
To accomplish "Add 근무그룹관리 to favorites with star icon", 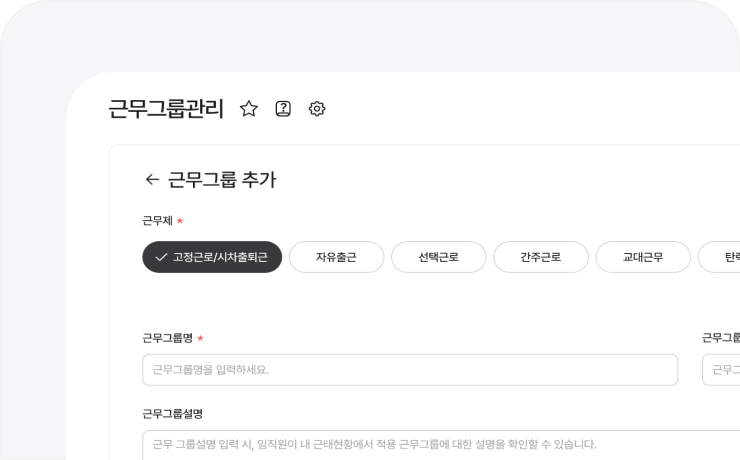I will (249, 109).
